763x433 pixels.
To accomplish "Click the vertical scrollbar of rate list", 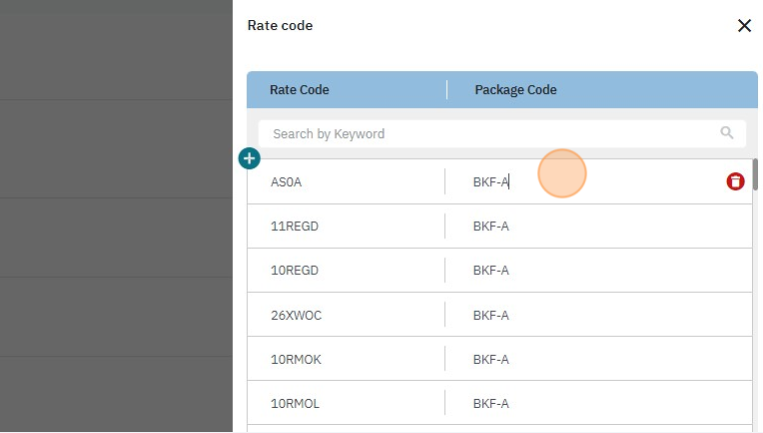I will [x=755, y=175].
